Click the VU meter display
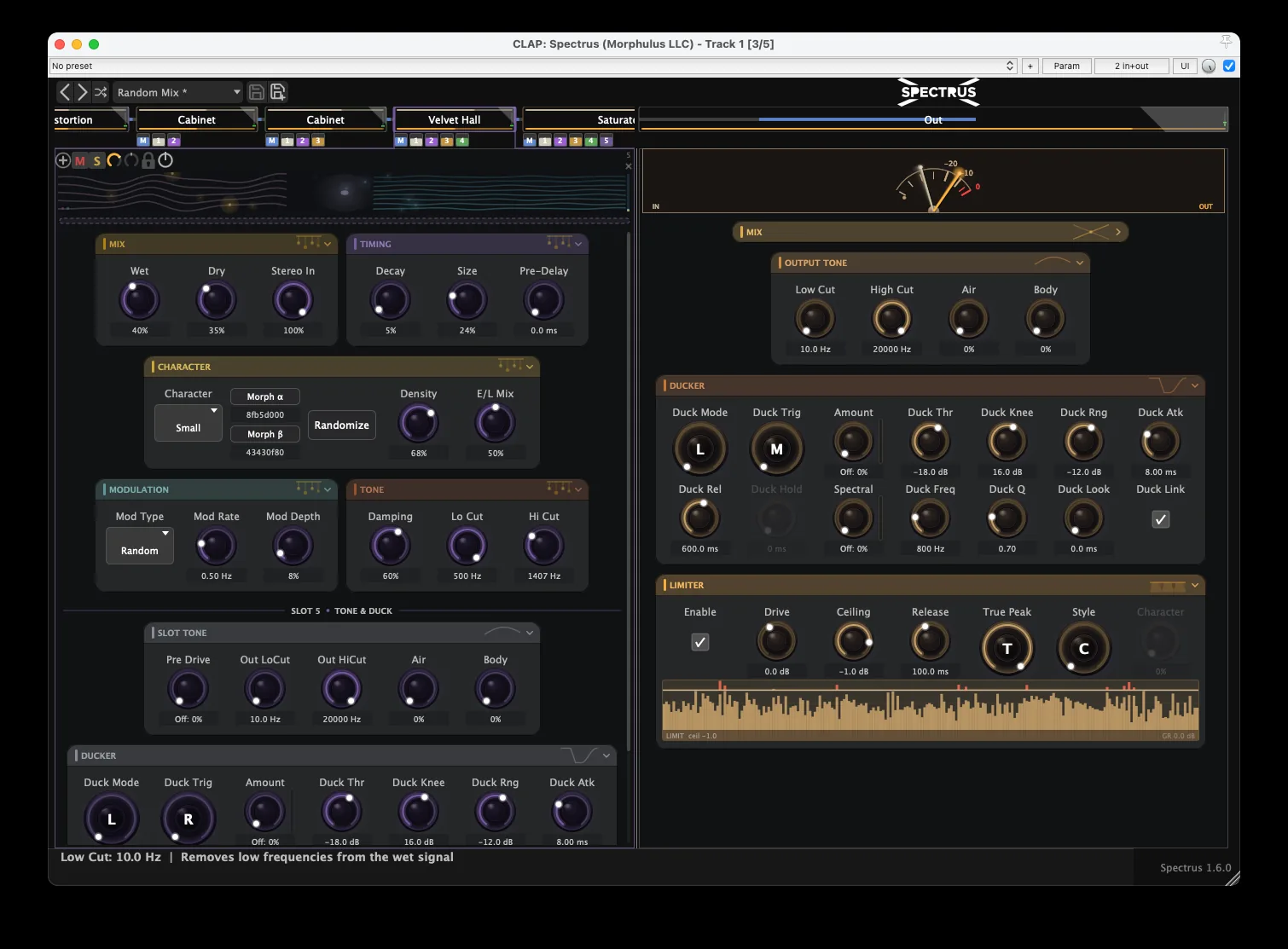This screenshot has height=949, width=1288. click(933, 181)
